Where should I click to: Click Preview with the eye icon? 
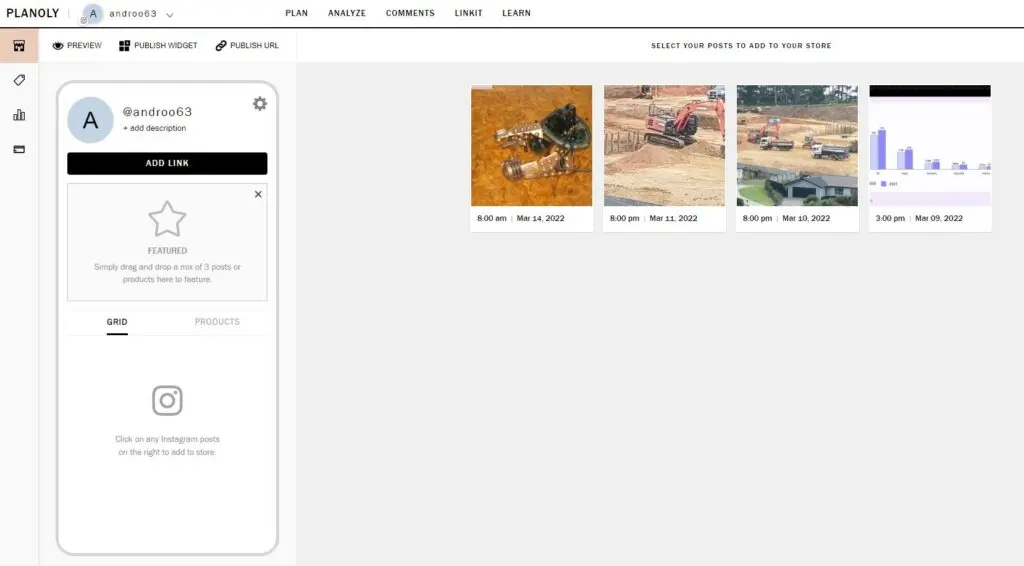coord(77,46)
